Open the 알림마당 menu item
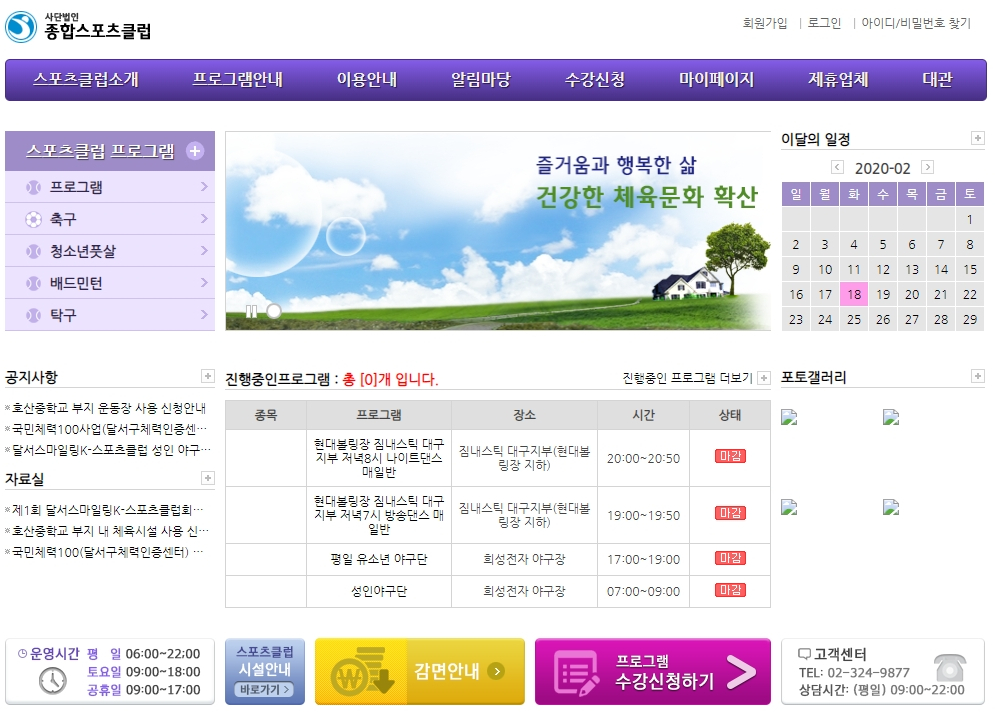This screenshot has height=716, width=1005. coord(480,80)
